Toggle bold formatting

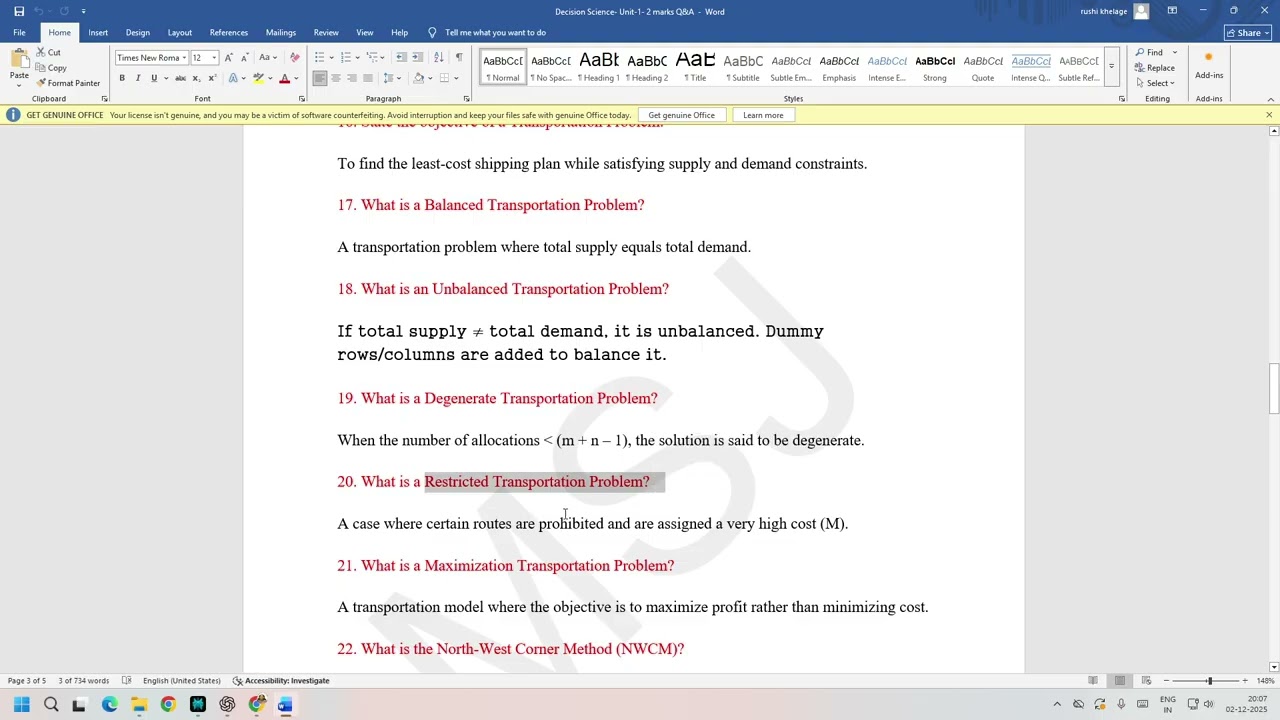click(x=122, y=78)
